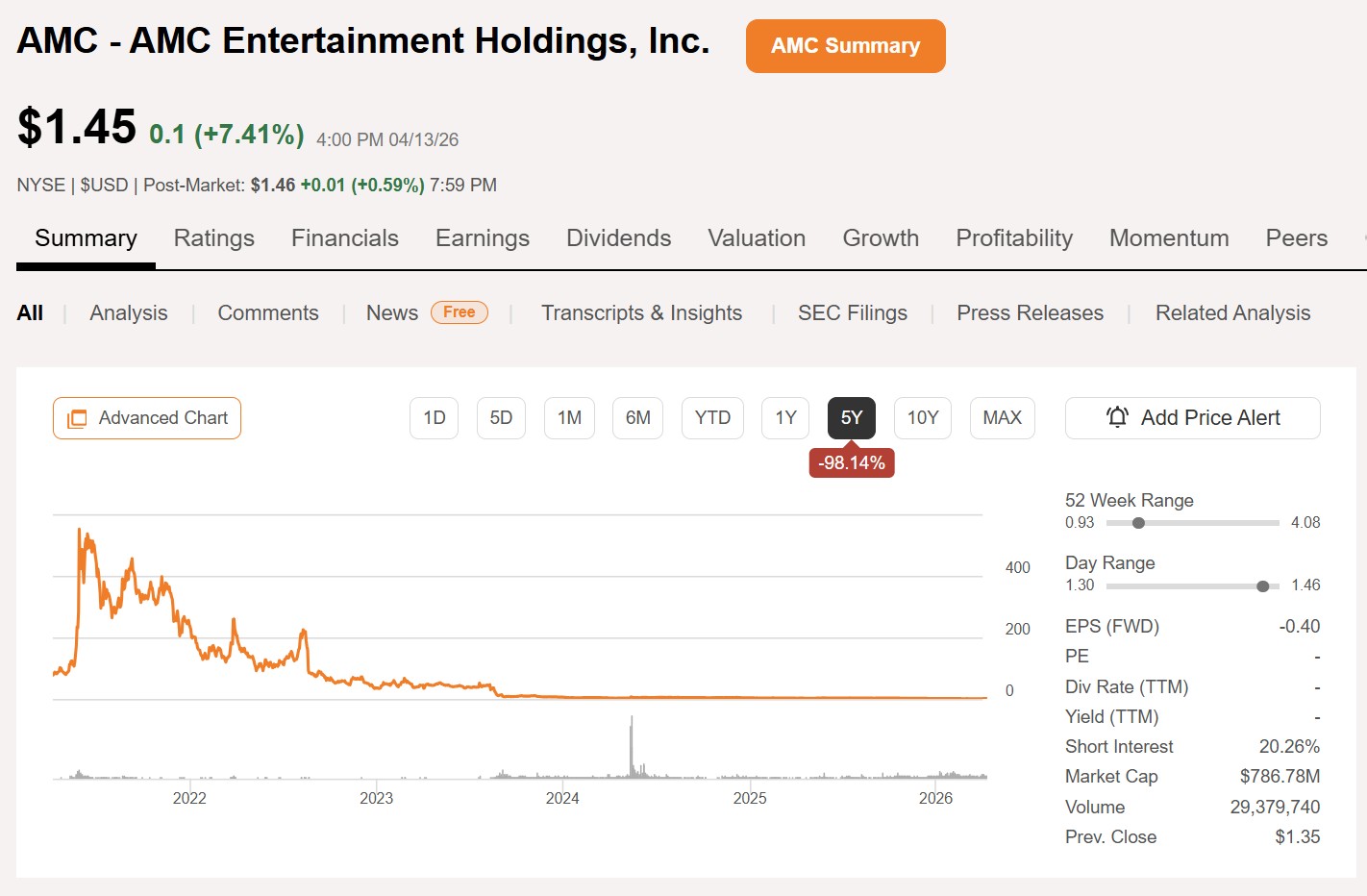The height and width of the screenshot is (896, 1367).
Task: Select the YTD chart range
Action: (712, 418)
